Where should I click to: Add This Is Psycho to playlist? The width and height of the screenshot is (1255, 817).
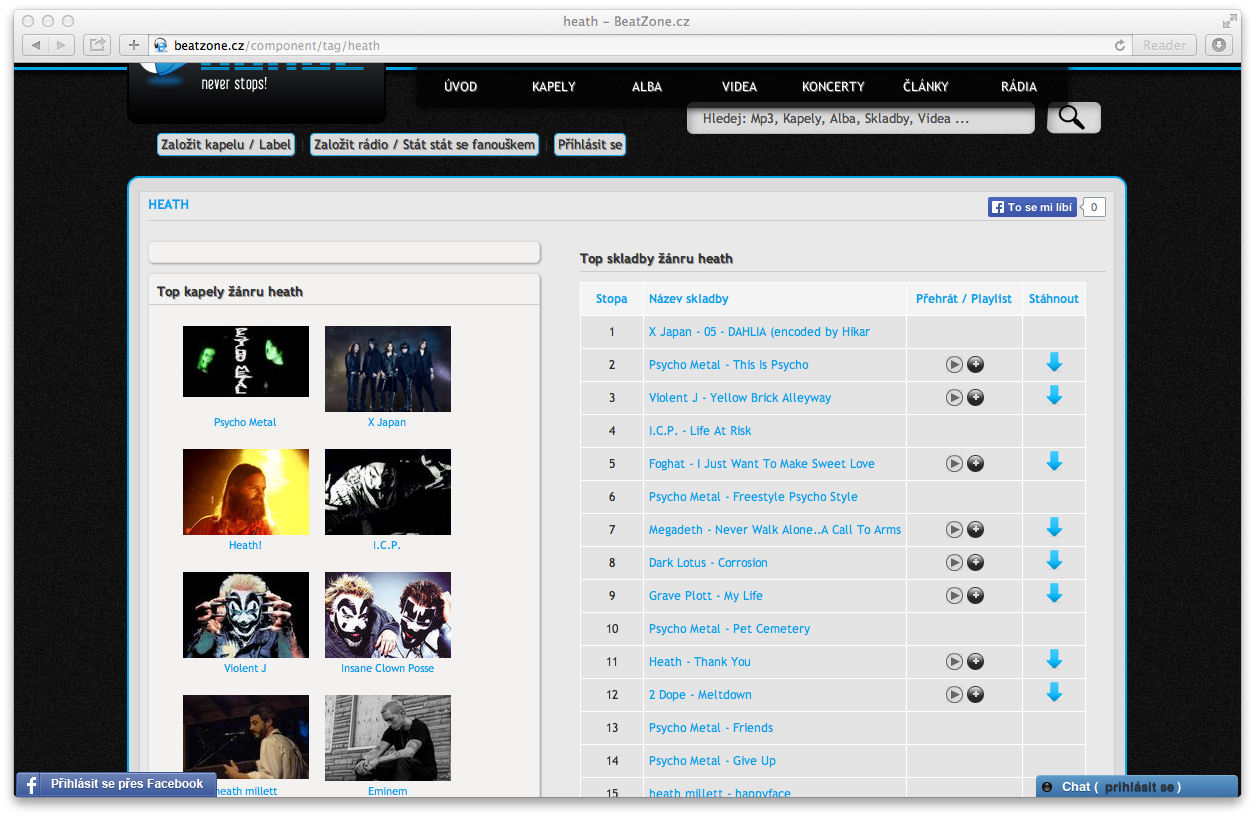click(976, 365)
